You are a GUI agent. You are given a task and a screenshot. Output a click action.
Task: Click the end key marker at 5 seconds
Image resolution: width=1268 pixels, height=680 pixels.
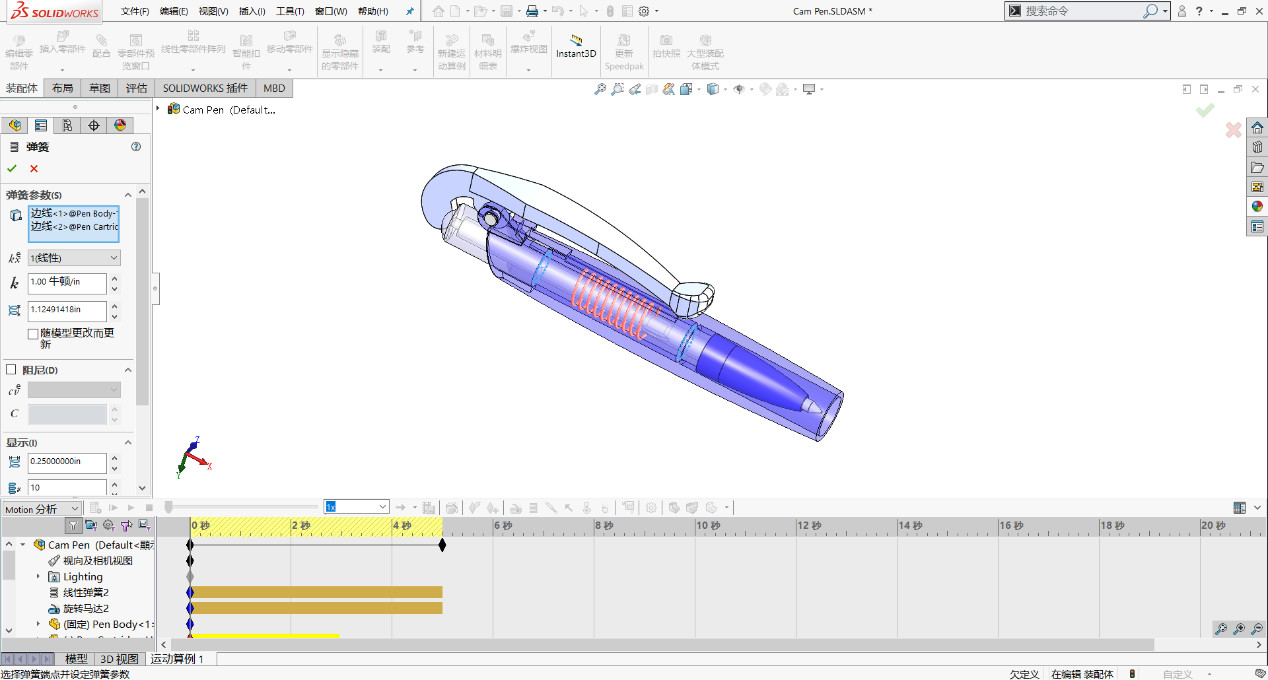tap(442, 545)
